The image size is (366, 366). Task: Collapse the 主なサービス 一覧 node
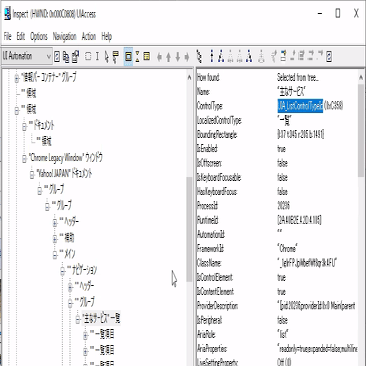[x=78, y=319]
